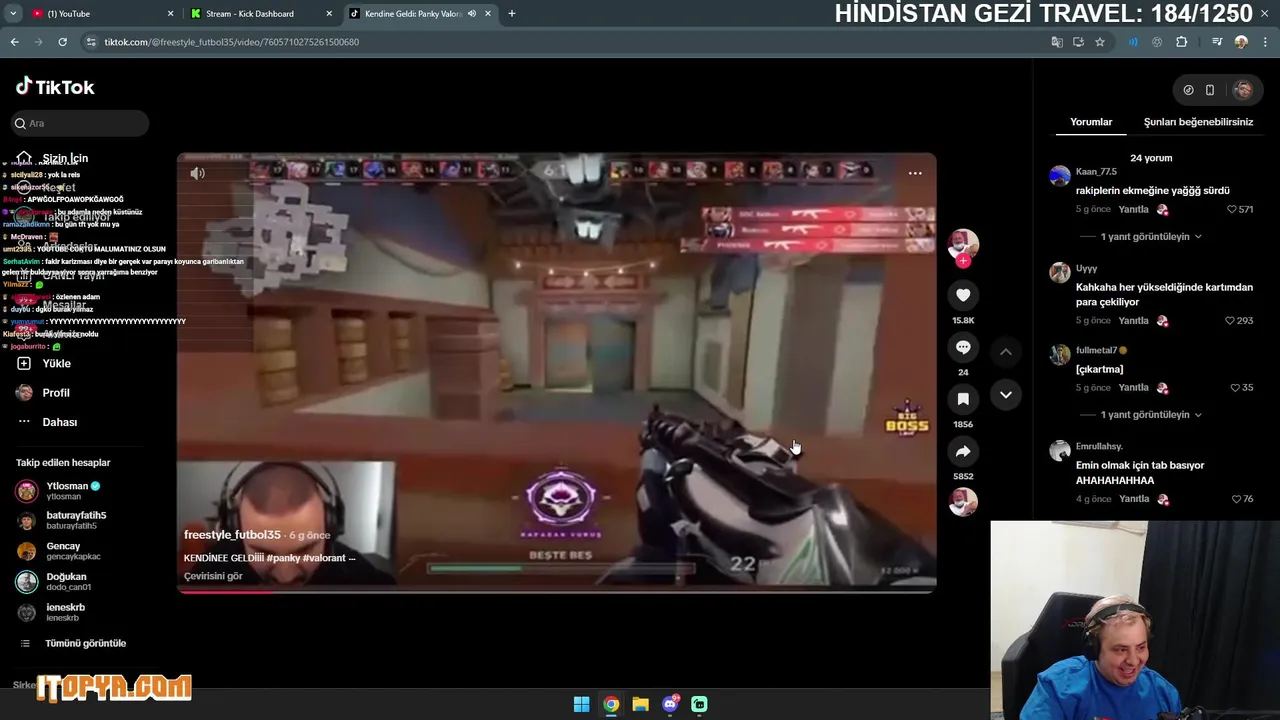Open Google Translate icon in address bar
Viewport: 1280px width, 720px height.
1057,42
